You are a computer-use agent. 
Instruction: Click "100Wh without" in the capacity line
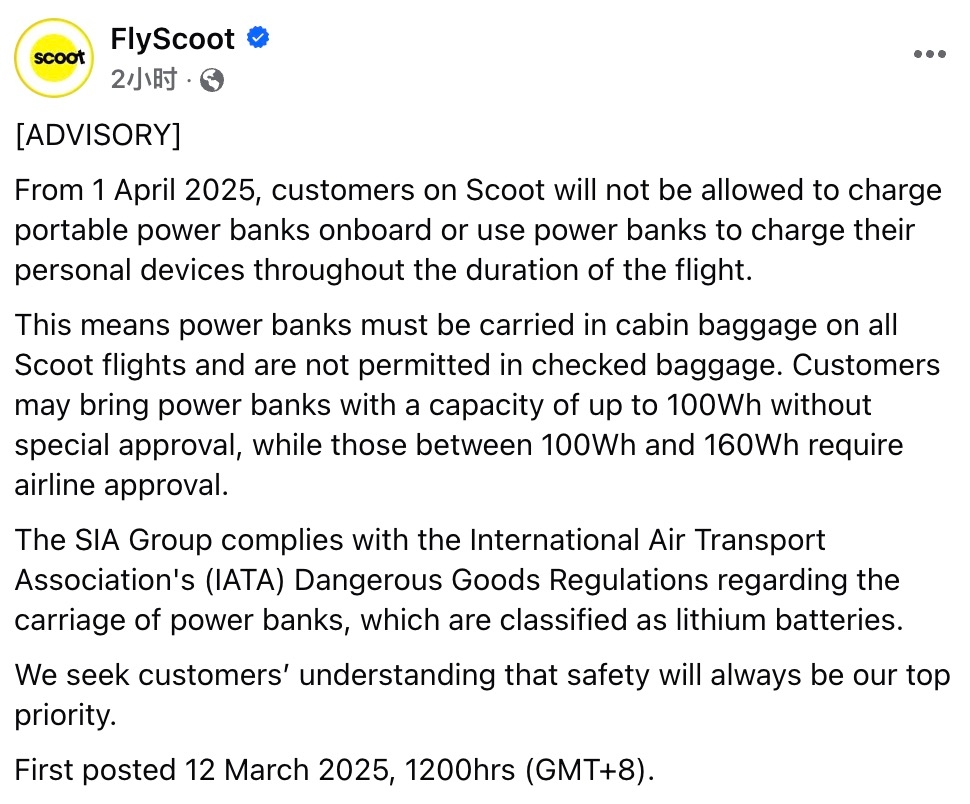pyautogui.click(x=769, y=405)
